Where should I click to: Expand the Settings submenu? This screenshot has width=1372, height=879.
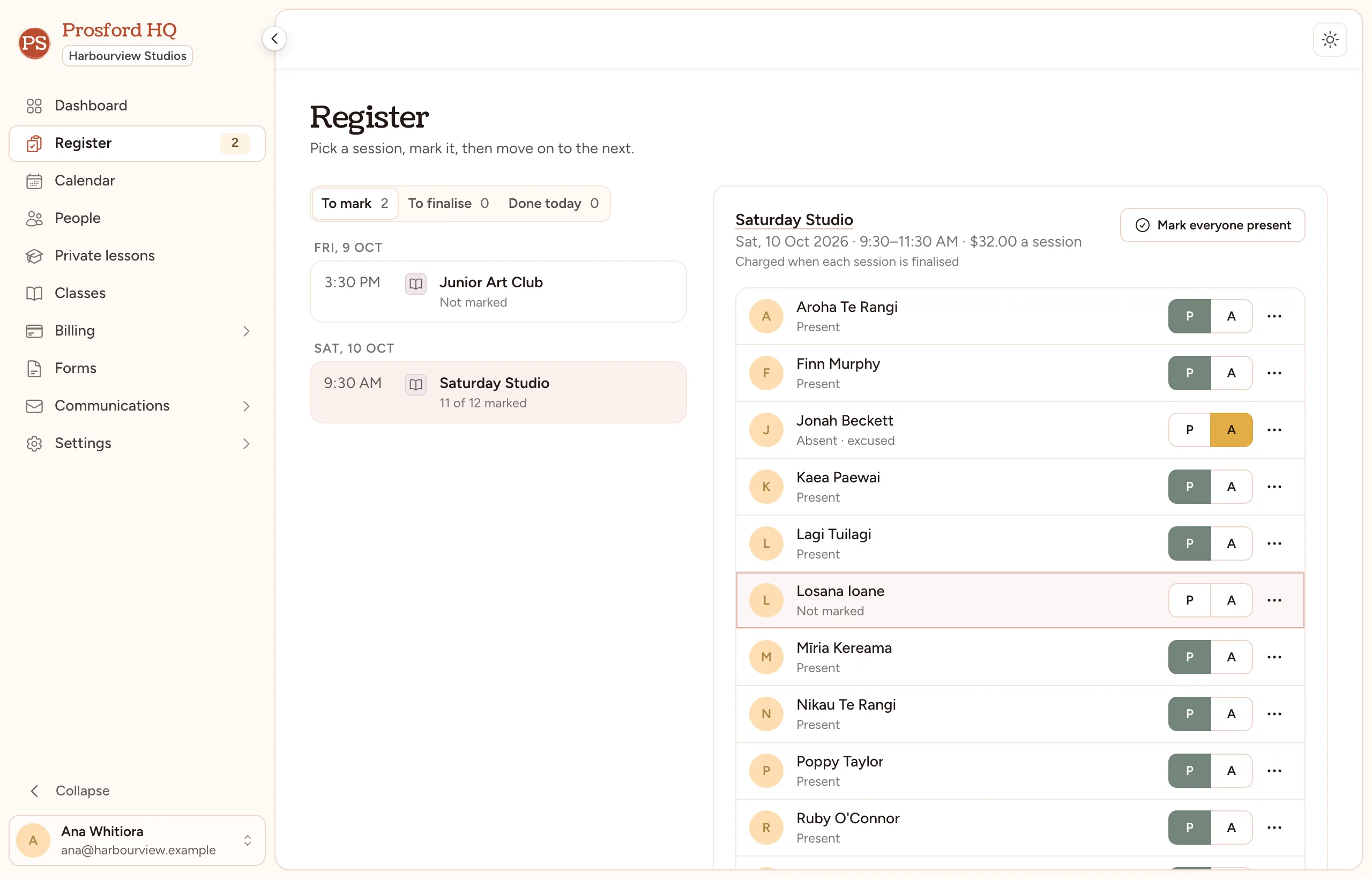coord(137,443)
